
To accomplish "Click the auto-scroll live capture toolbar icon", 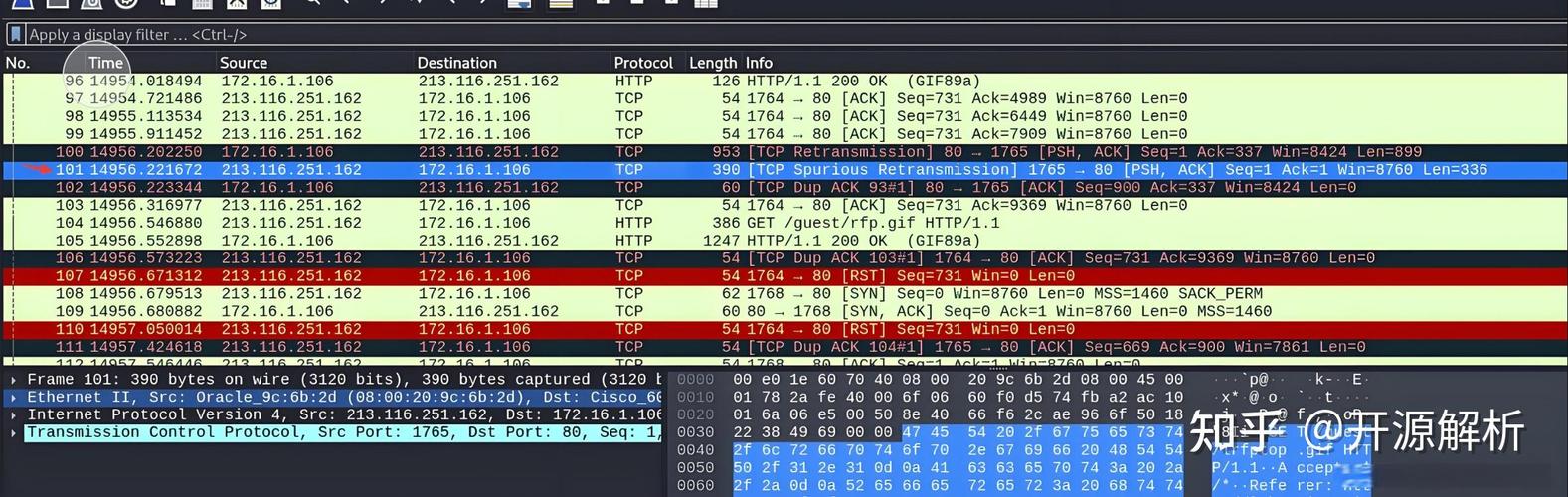I will click(x=519, y=3).
